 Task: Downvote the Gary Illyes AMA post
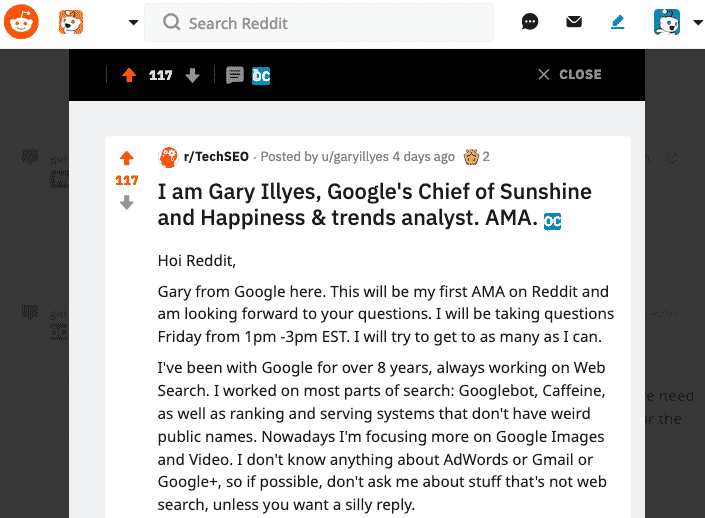[127, 202]
